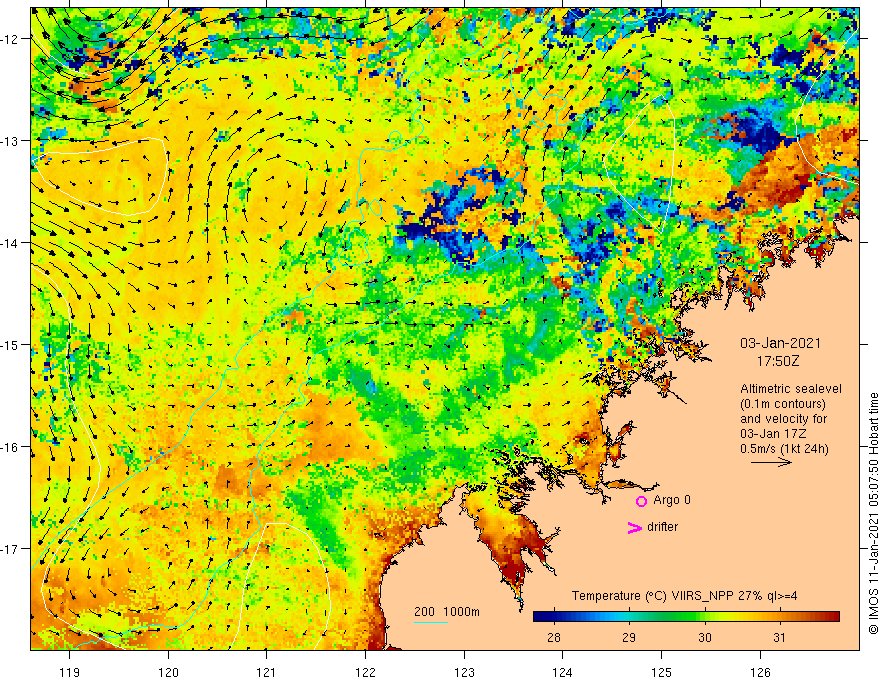Click the IMOS copyright timestamp text
This screenshot has height=680, width=880.
(873, 513)
